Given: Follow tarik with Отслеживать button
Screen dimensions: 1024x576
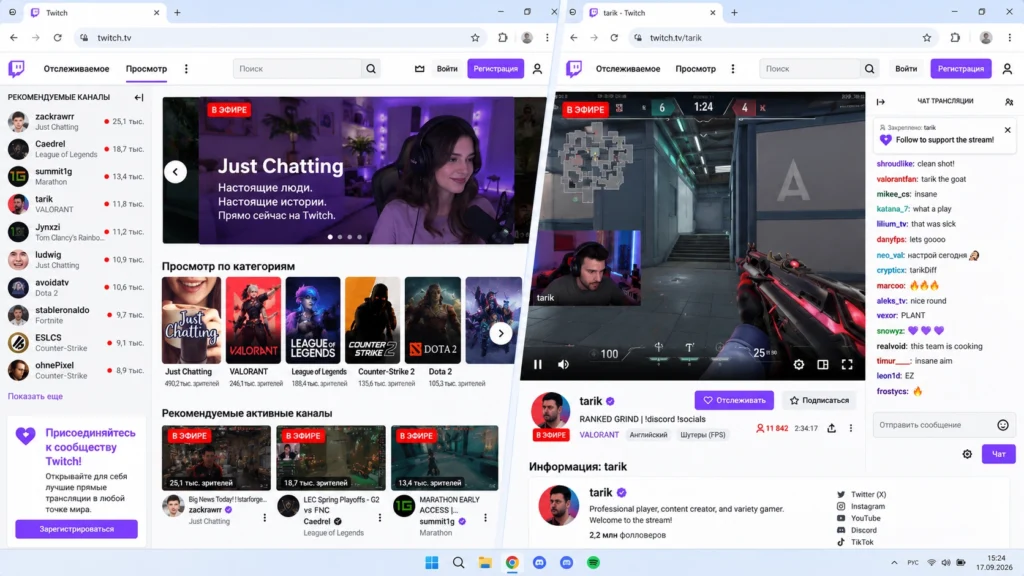Looking at the screenshot, I should [x=734, y=400].
